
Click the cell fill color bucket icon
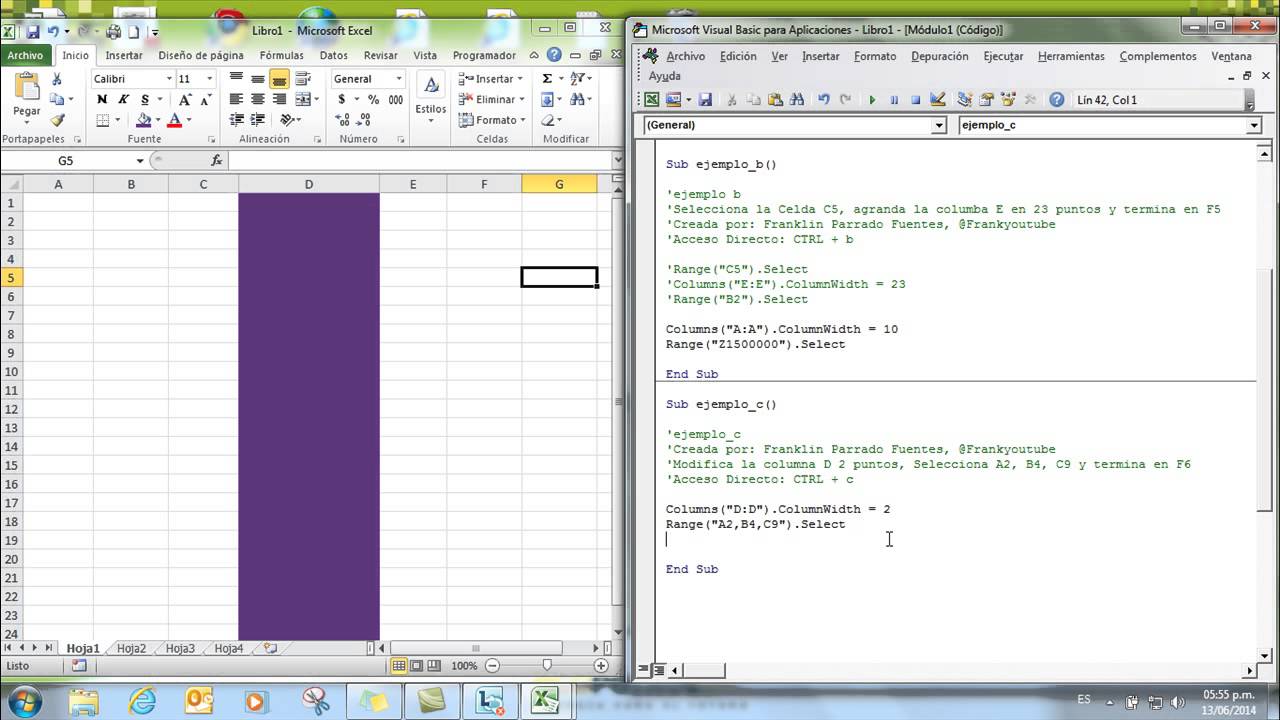click(144, 120)
